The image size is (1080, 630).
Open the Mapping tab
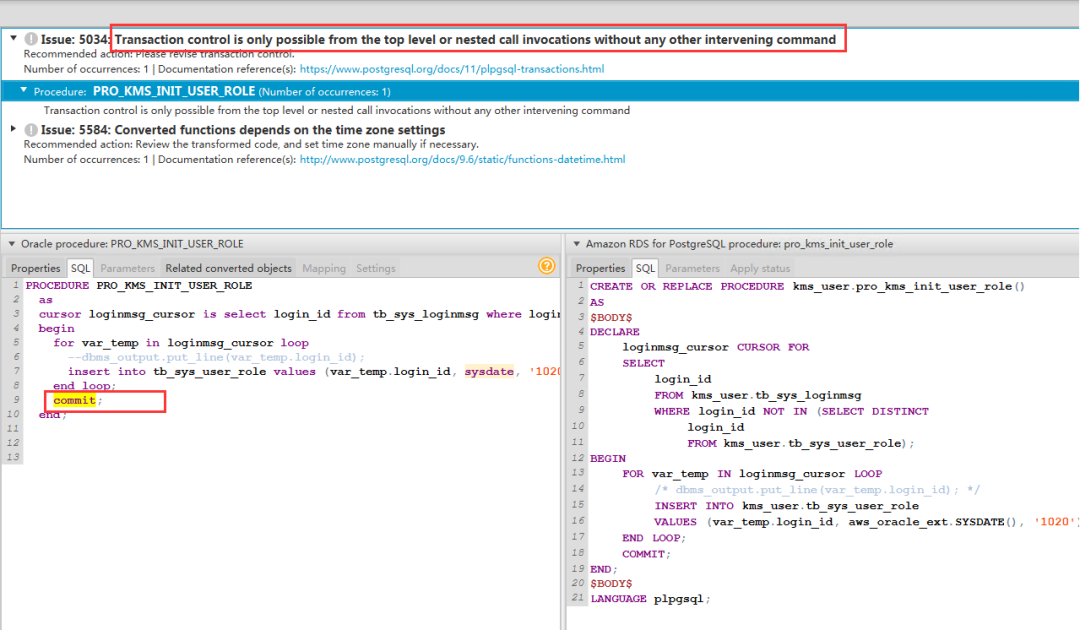[323, 268]
